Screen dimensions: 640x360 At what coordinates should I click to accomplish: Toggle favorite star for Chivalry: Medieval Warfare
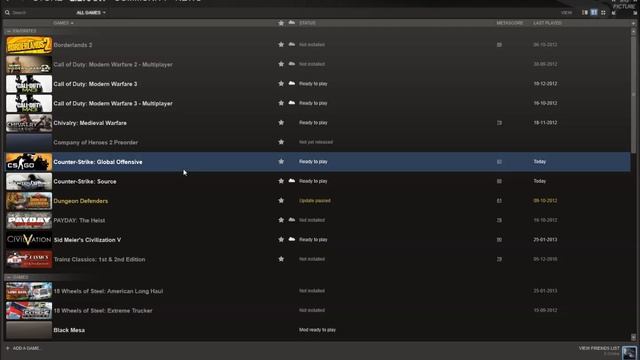281,122
